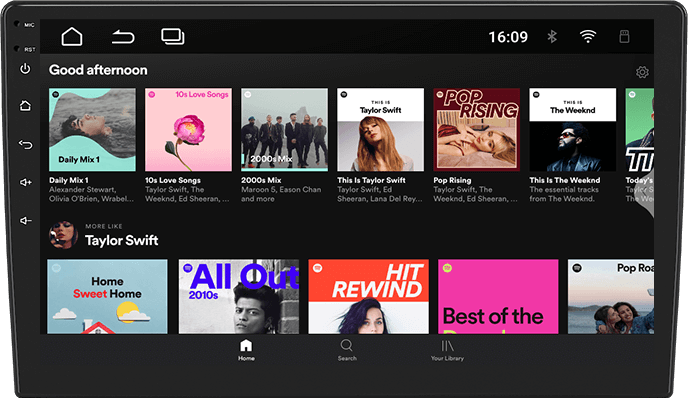Screen dimensions: 688x398
Task: Tap the power button on side panel
Action: coord(25,69)
